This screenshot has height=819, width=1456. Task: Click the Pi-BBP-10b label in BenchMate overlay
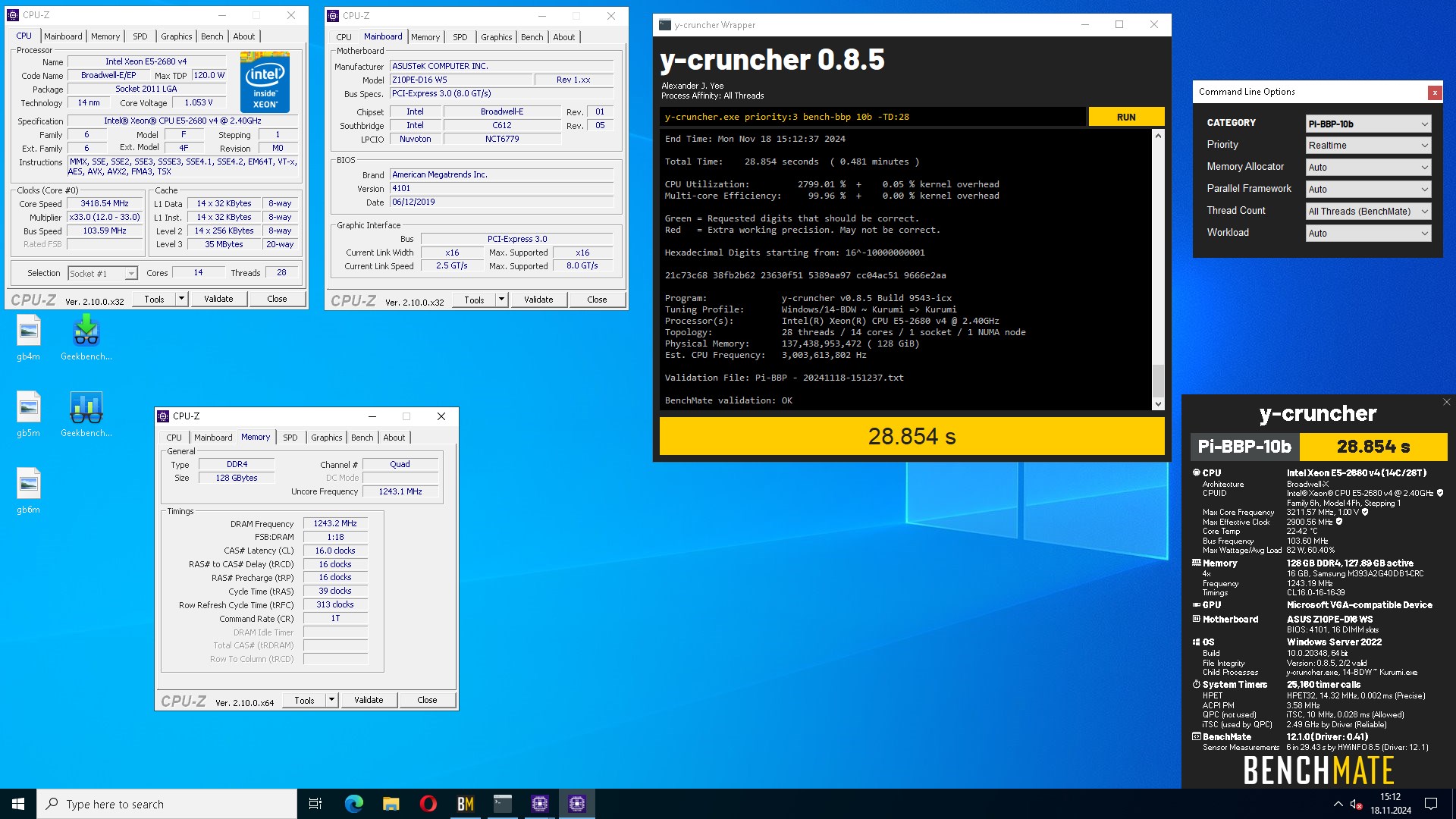pos(1244,447)
